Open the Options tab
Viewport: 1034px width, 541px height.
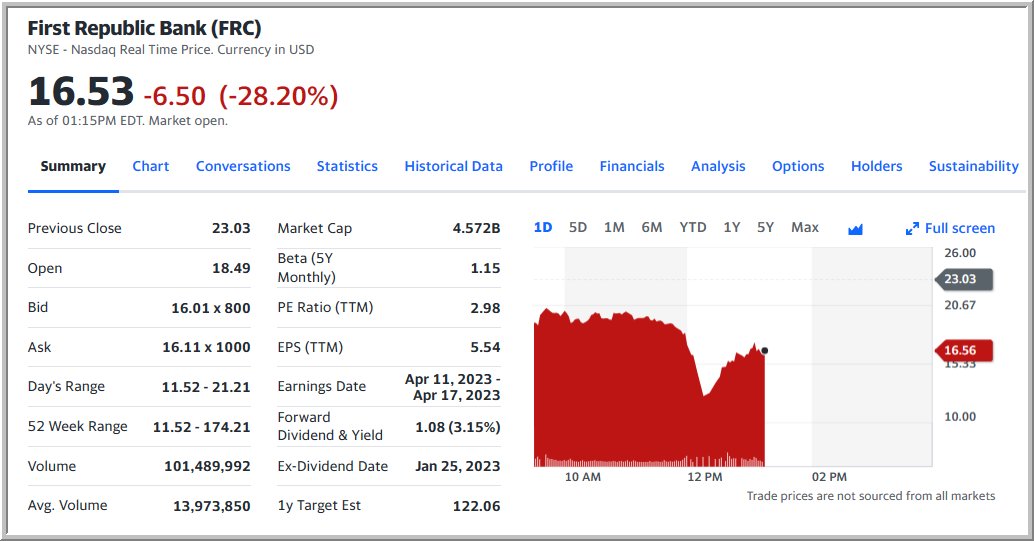(798, 166)
